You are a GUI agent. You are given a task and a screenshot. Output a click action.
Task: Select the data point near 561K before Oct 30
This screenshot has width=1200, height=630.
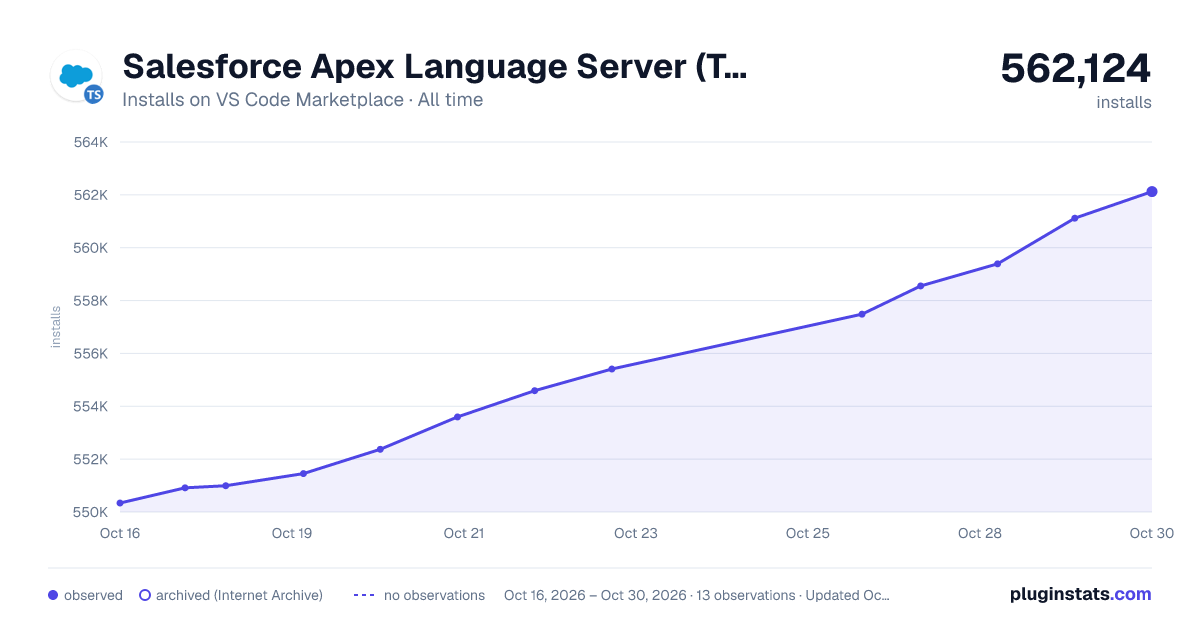[x=1075, y=218]
